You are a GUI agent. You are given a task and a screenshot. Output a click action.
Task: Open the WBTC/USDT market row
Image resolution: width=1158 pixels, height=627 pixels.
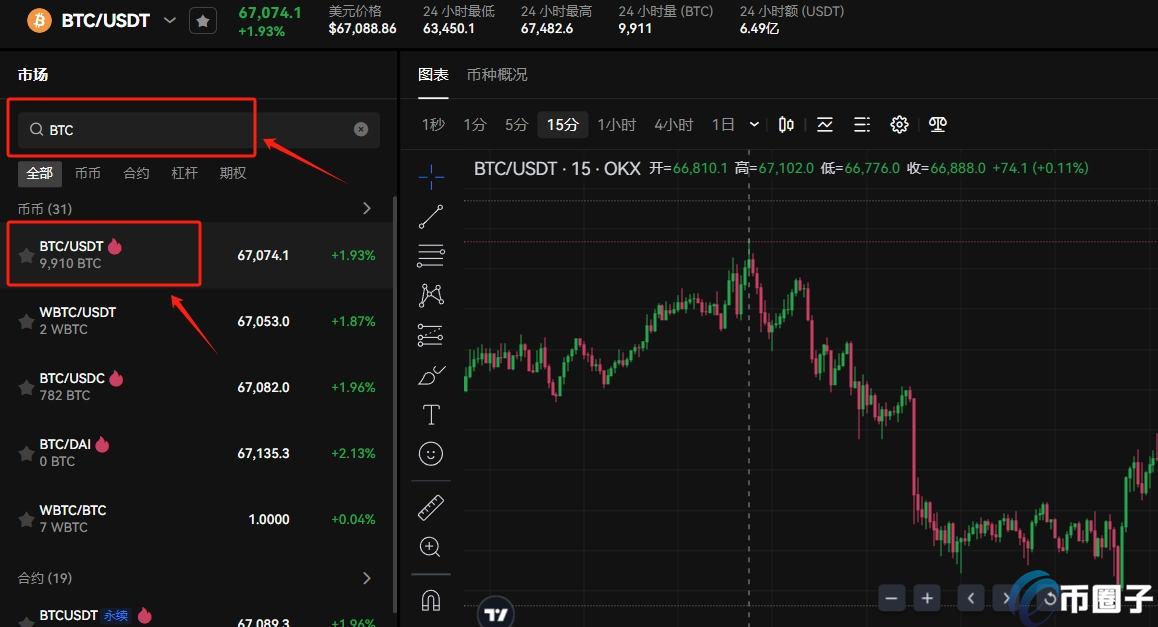(x=198, y=321)
